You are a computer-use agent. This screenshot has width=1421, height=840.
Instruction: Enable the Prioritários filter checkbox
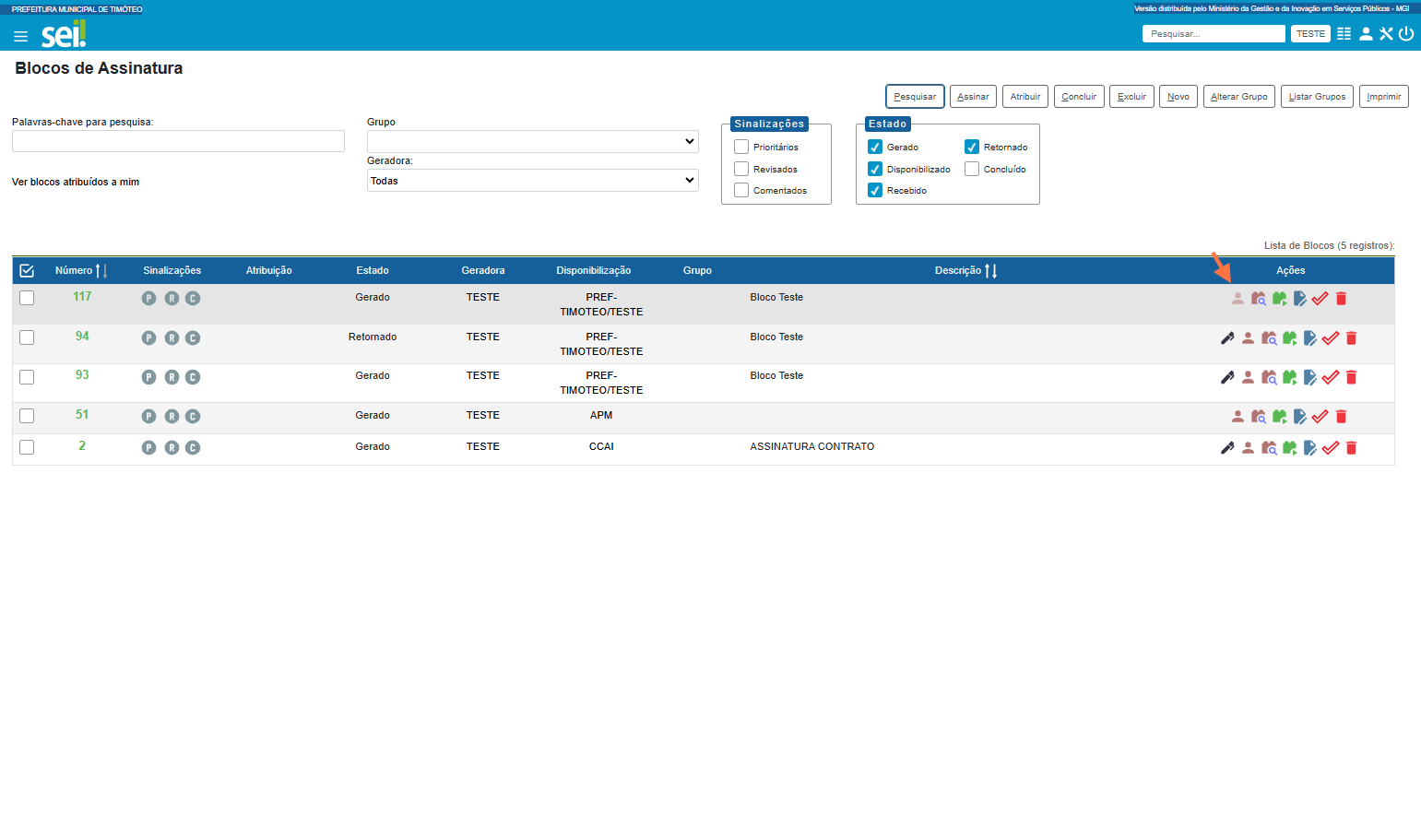(741, 147)
